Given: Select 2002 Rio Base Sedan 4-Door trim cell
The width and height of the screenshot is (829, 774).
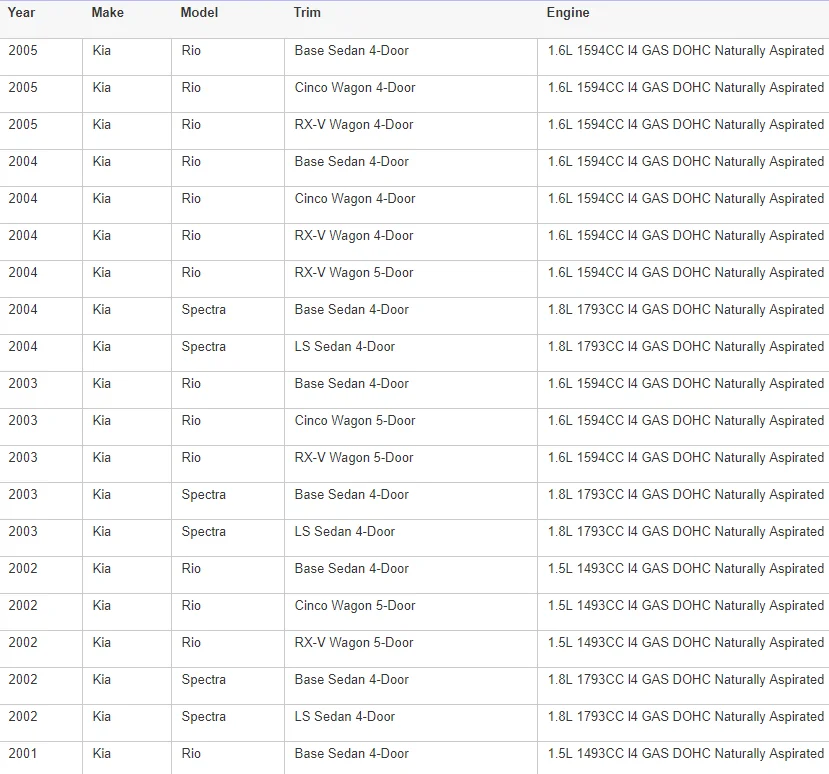Looking at the screenshot, I should (x=411, y=575).
